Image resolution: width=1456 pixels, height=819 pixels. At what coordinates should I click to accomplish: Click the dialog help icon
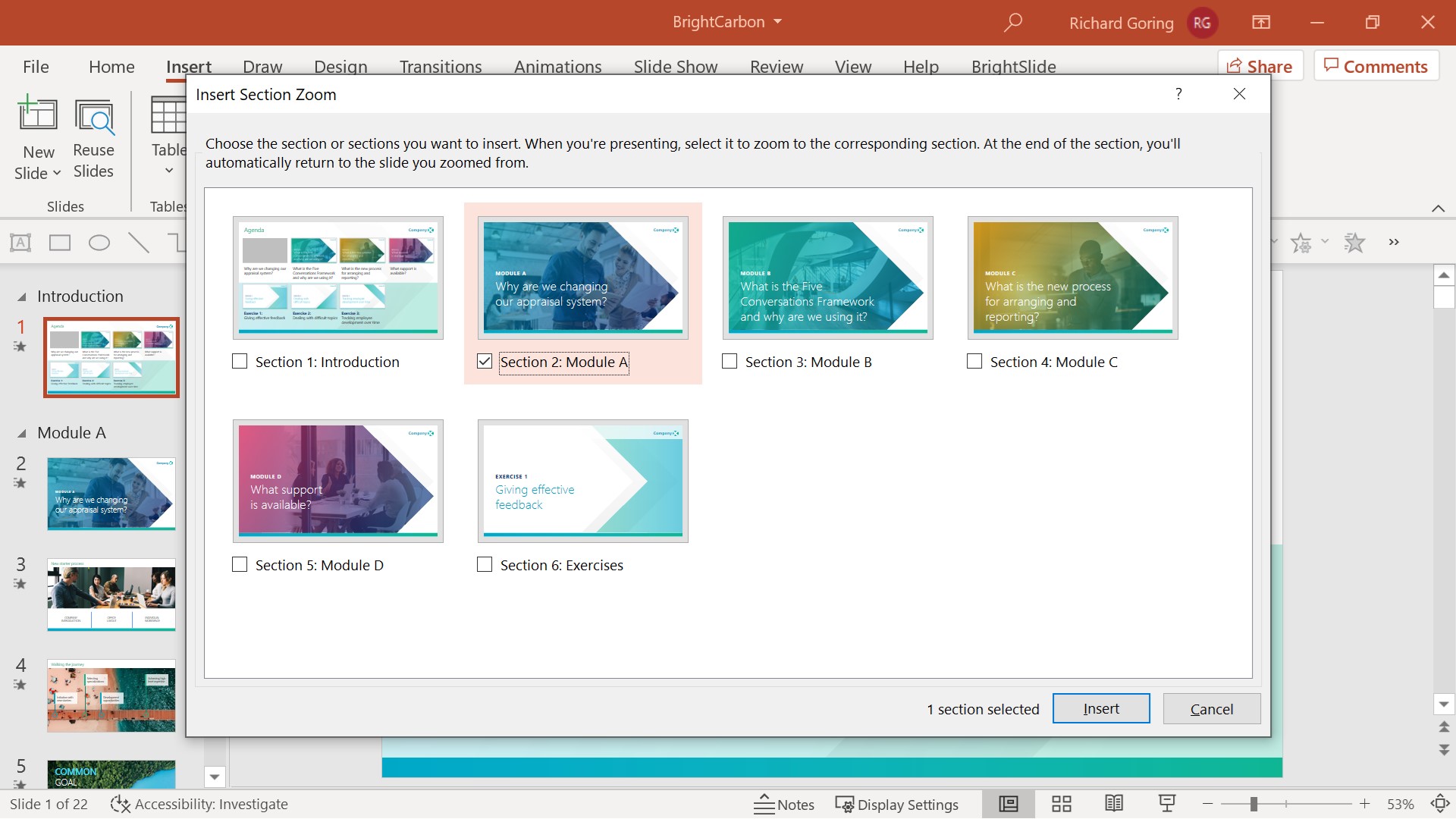pyautogui.click(x=1179, y=94)
